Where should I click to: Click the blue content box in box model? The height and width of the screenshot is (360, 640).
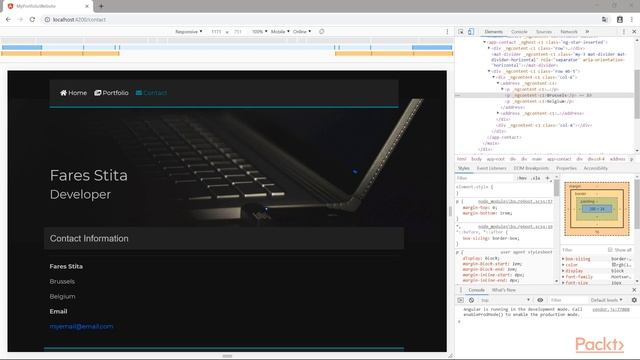[x=597, y=209]
